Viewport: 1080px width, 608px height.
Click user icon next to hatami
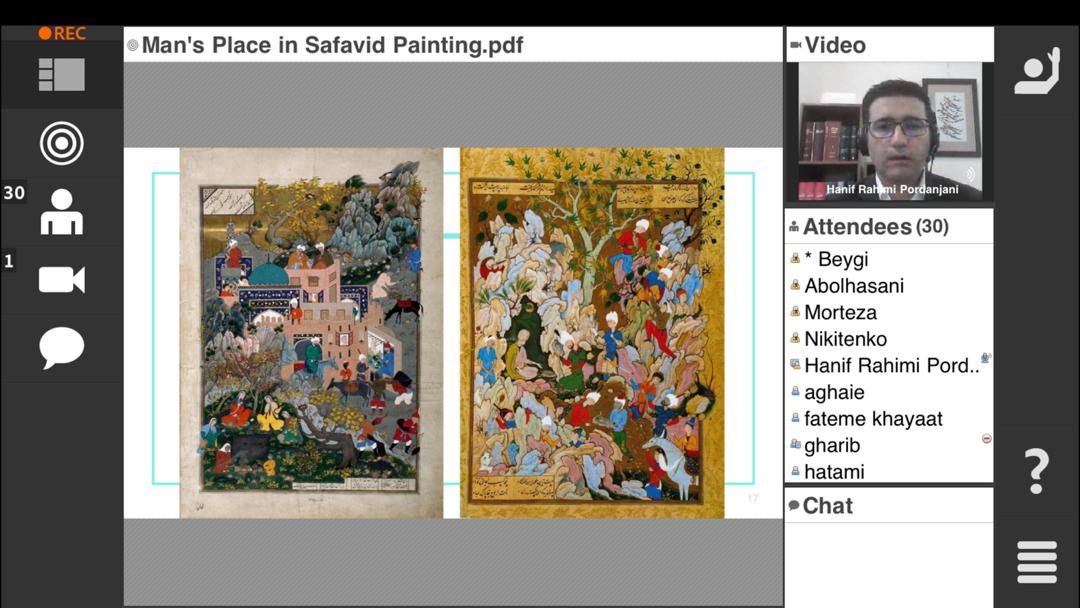[796, 472]
